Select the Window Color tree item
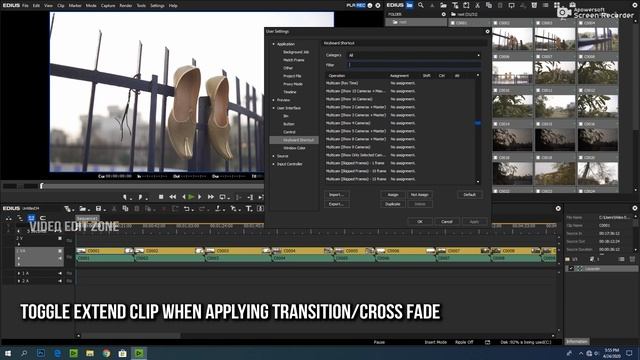This screenshot has width=640, height=360. coord(294,148)
